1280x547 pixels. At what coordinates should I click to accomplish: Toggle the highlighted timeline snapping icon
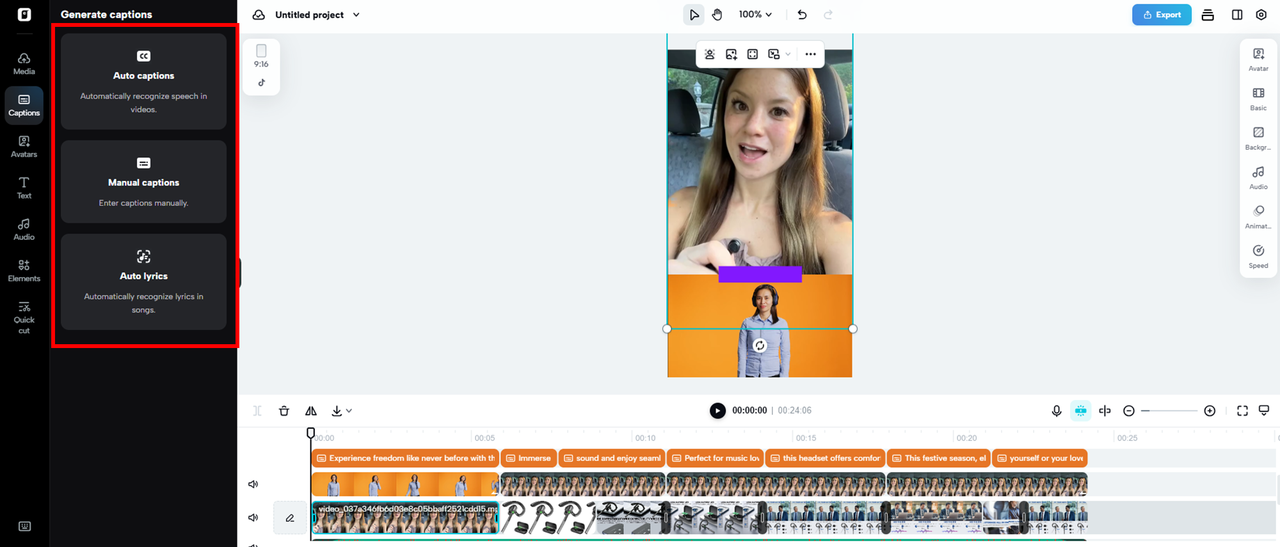point(1080,411)
